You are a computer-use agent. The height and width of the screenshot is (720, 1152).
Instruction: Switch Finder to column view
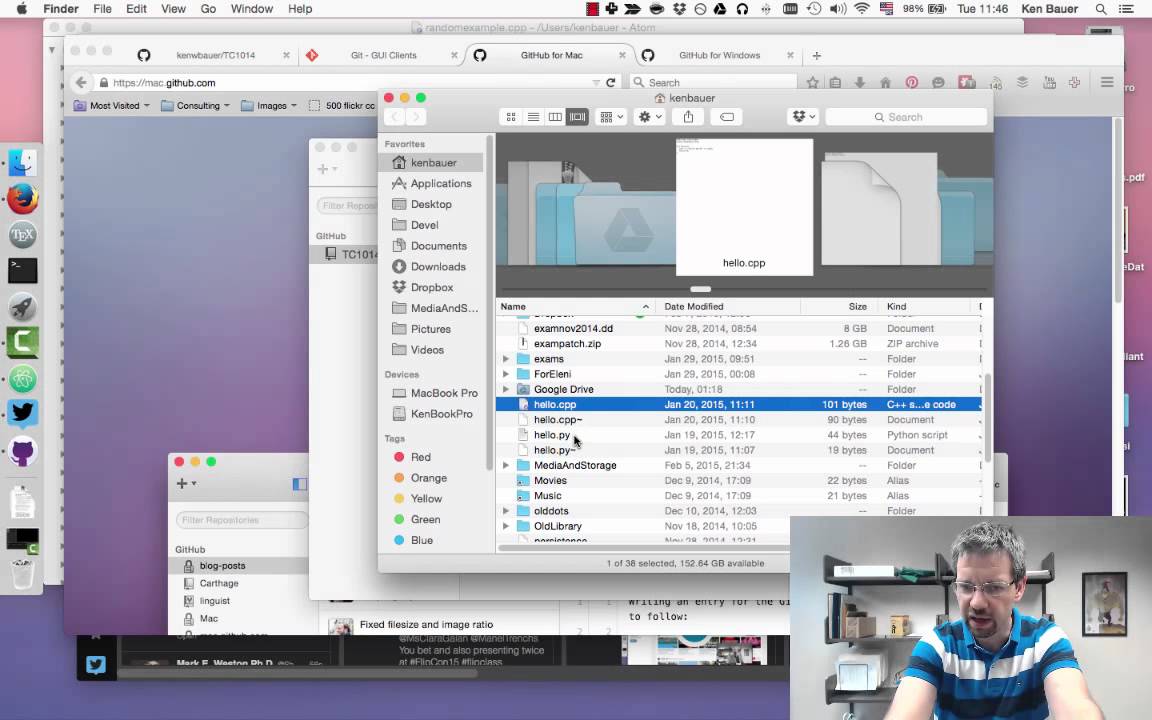click(x=555, y=117)
